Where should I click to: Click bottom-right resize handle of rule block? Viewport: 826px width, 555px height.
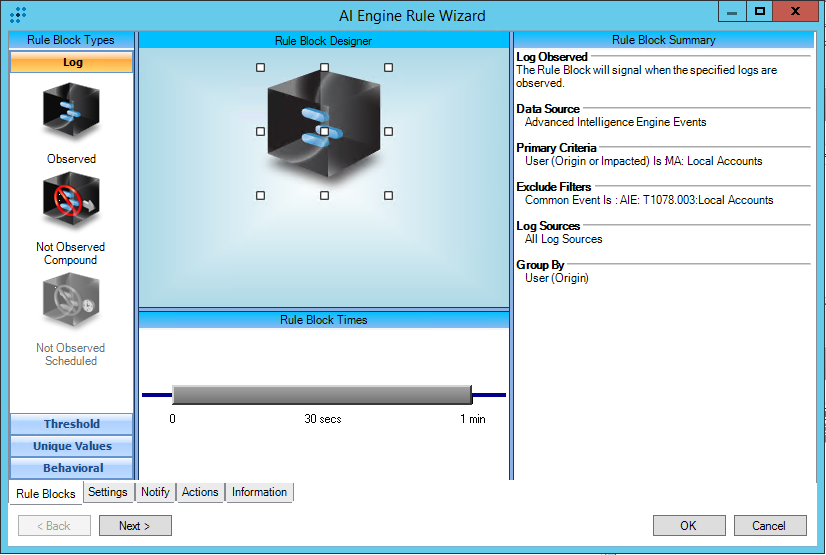tap(388, 196)
